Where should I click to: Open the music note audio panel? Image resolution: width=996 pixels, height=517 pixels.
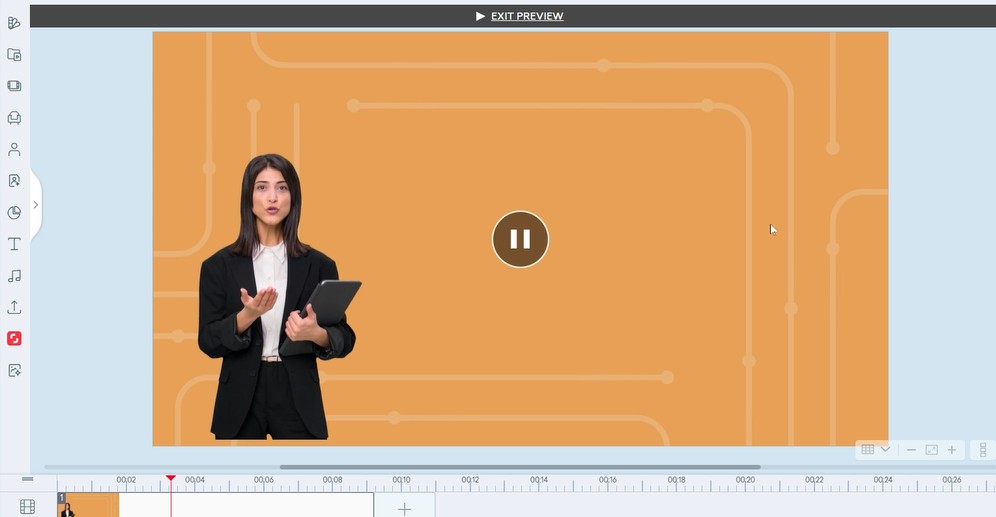pyautogui.click(x=14, y=276)
